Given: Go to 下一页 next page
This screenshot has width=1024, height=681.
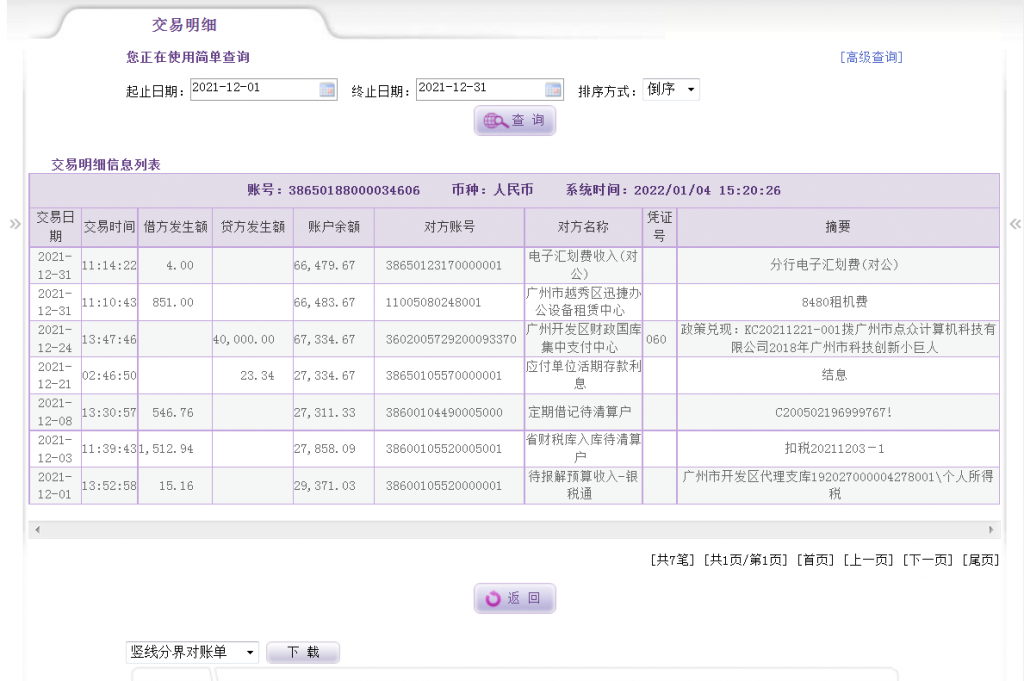Looking at the screenshot, I should (927, 560).
